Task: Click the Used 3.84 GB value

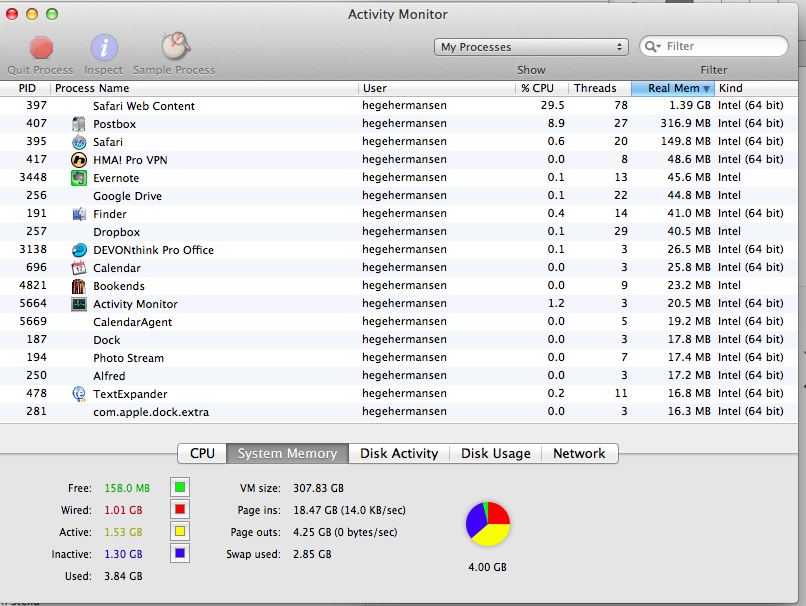Action: coord(123,577)
